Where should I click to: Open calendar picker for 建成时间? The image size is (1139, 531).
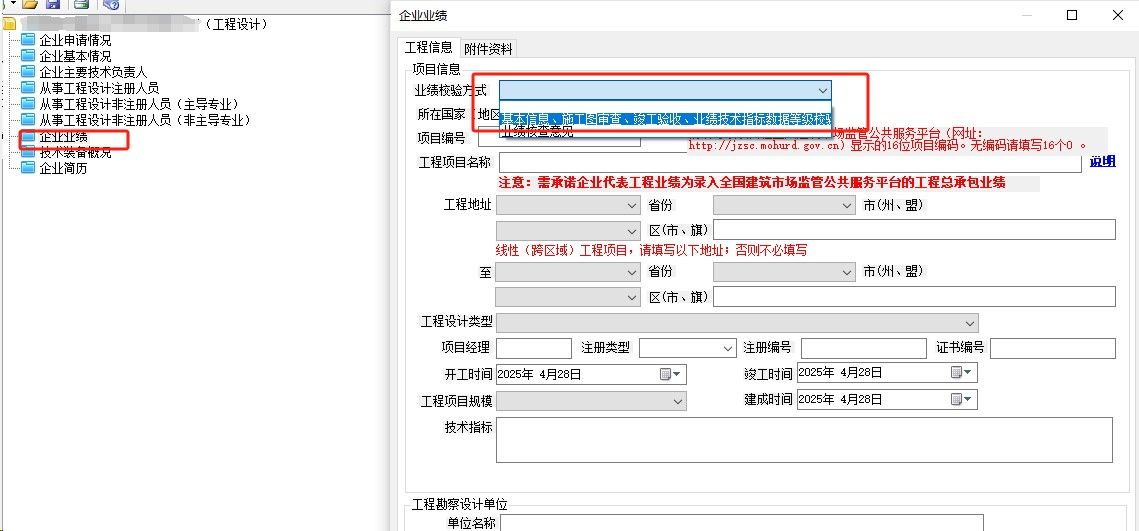[x=961, y=399]
